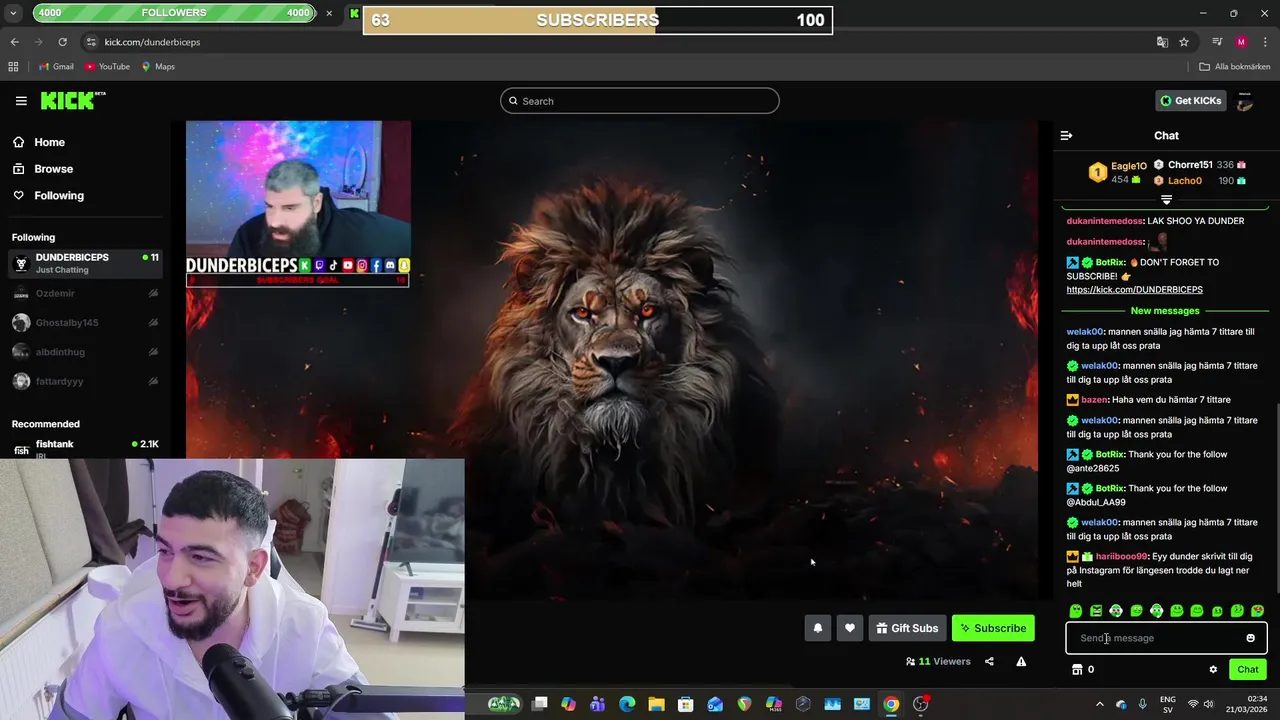Close the first browser tab
The image size is (1280, 720).
[x=329, y=13]
